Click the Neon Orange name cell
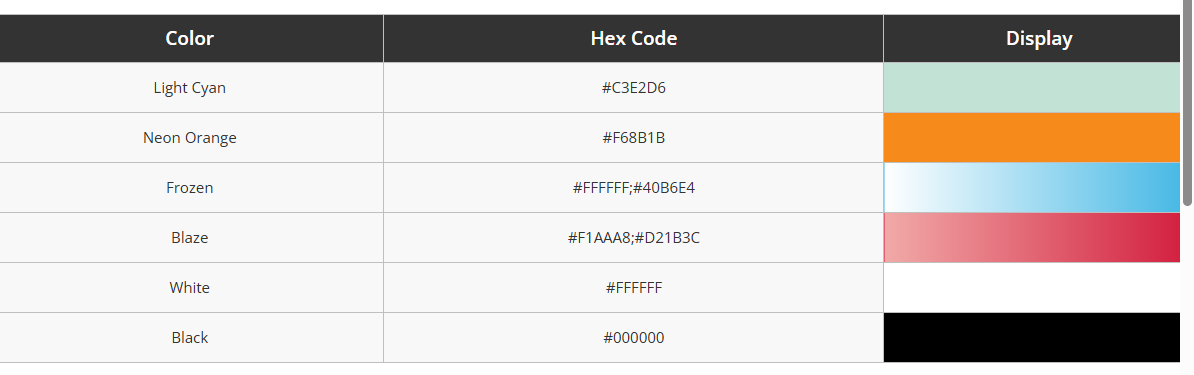 click(x=190, y=138)
